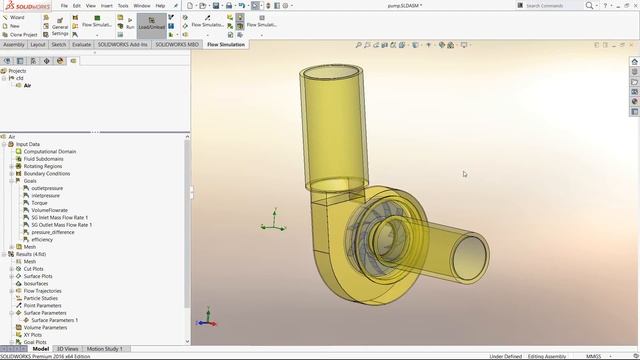Expand the Flow Trajectories node
This screenshot has height=360, width=640.
point(12,291)
